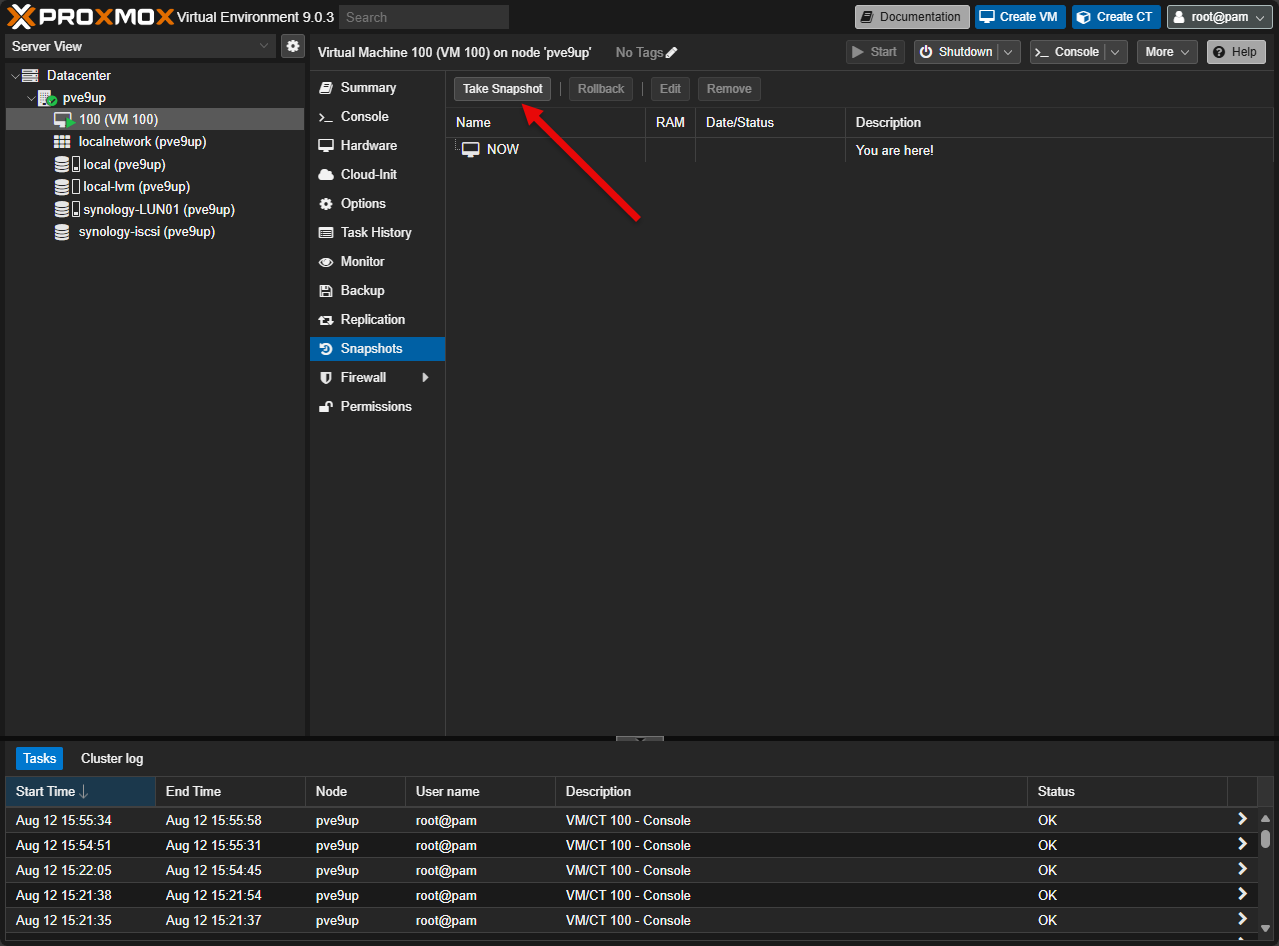The height and width of the screenshot is (946, 1279).
Task: Open the Hardware panel for VM 100
Action: 326,145
